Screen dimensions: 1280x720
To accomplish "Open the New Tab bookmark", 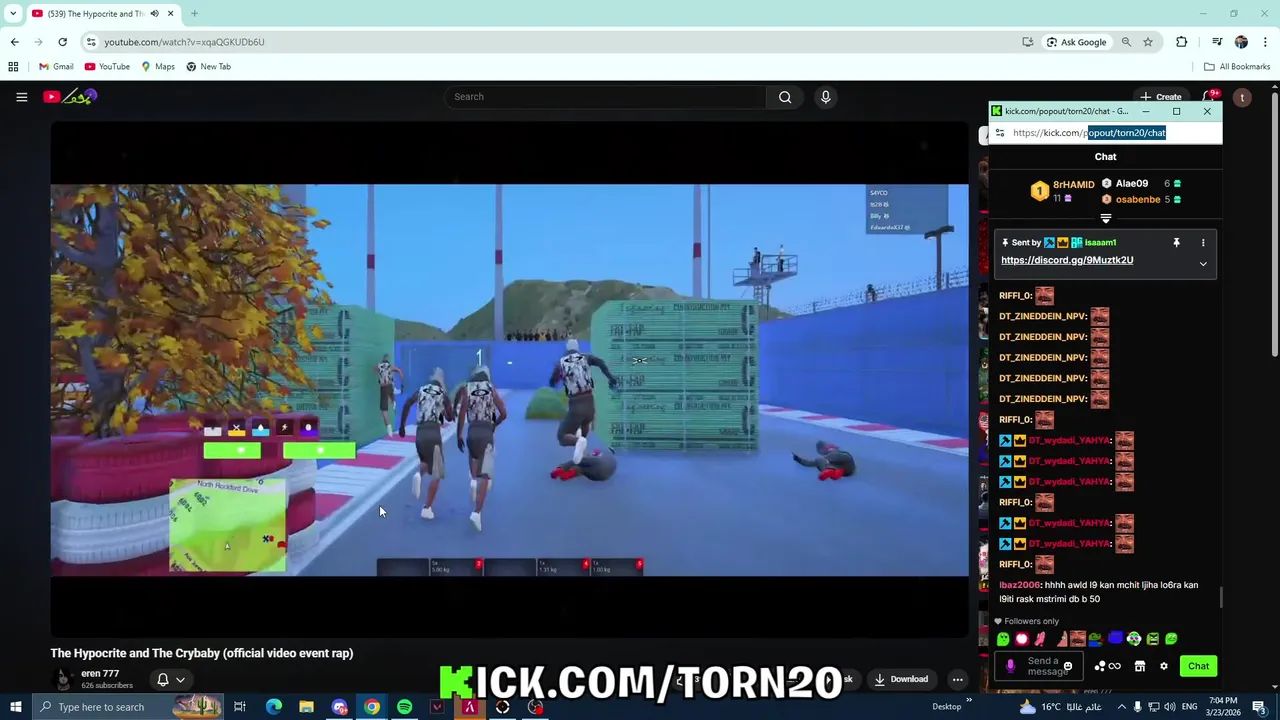I will click(208, 67).
